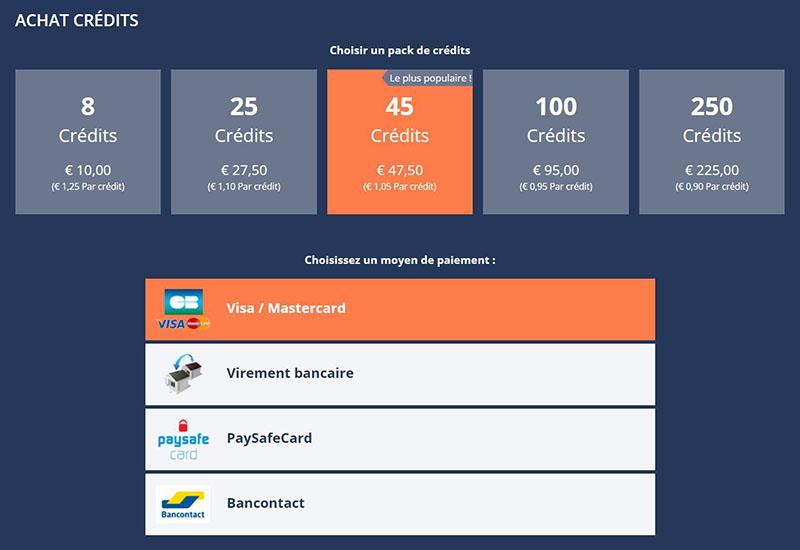
Task: Click the €225,00 price label
Action: (x=712, y=170)
